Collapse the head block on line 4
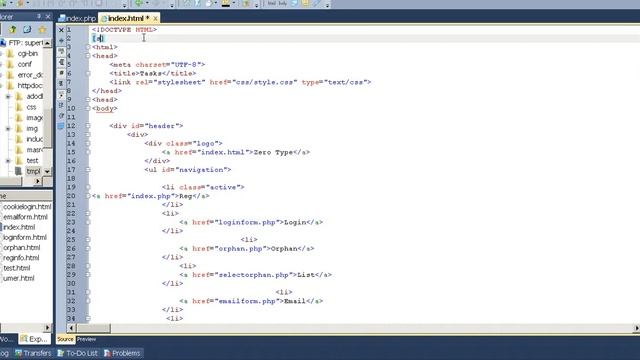 [88, 56]
